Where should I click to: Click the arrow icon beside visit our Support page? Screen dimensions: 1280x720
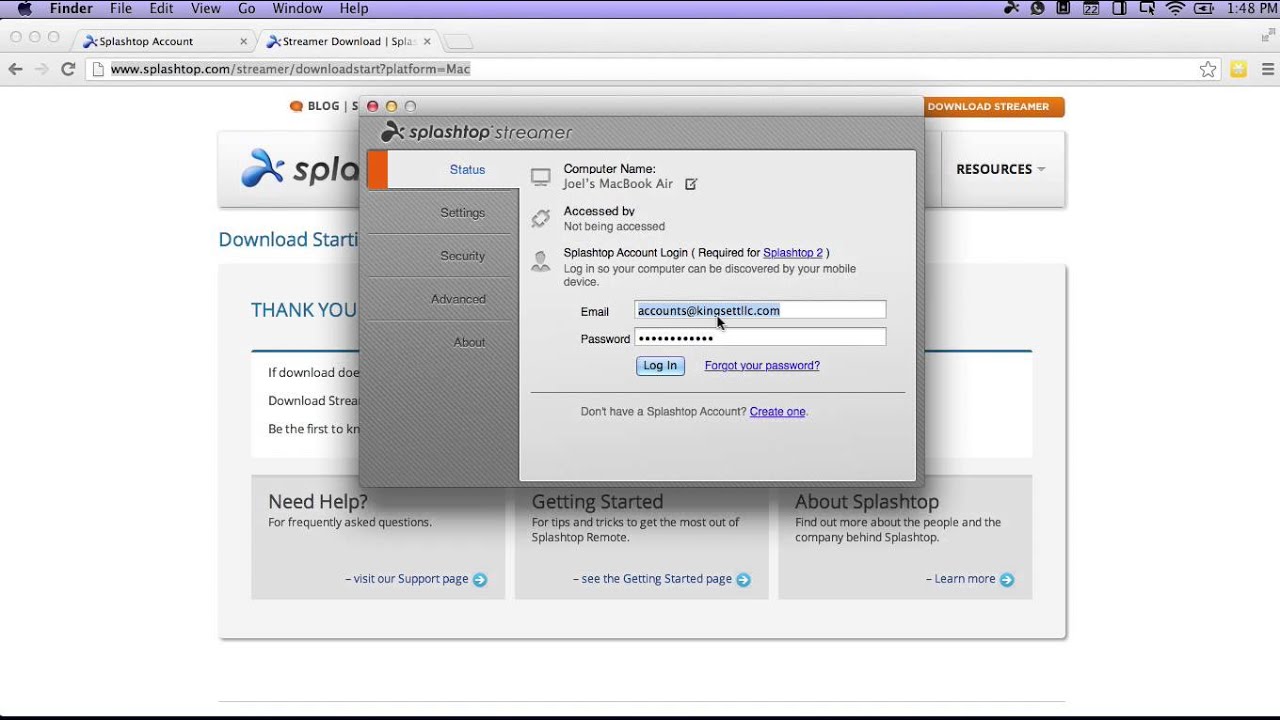480,580
